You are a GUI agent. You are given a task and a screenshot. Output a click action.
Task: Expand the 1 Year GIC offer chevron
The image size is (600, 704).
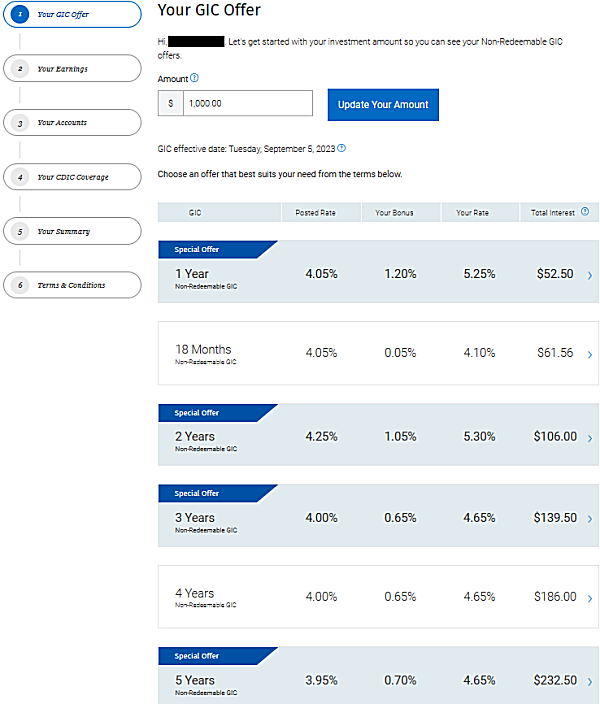(x=589, y=275)
